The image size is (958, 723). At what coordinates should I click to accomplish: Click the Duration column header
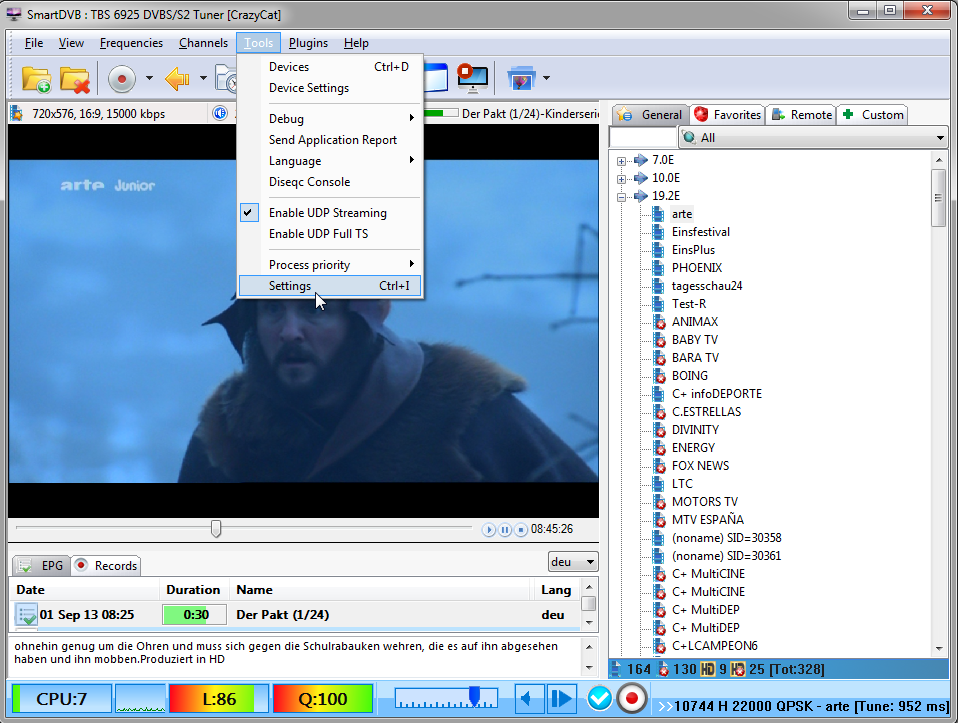193,590
